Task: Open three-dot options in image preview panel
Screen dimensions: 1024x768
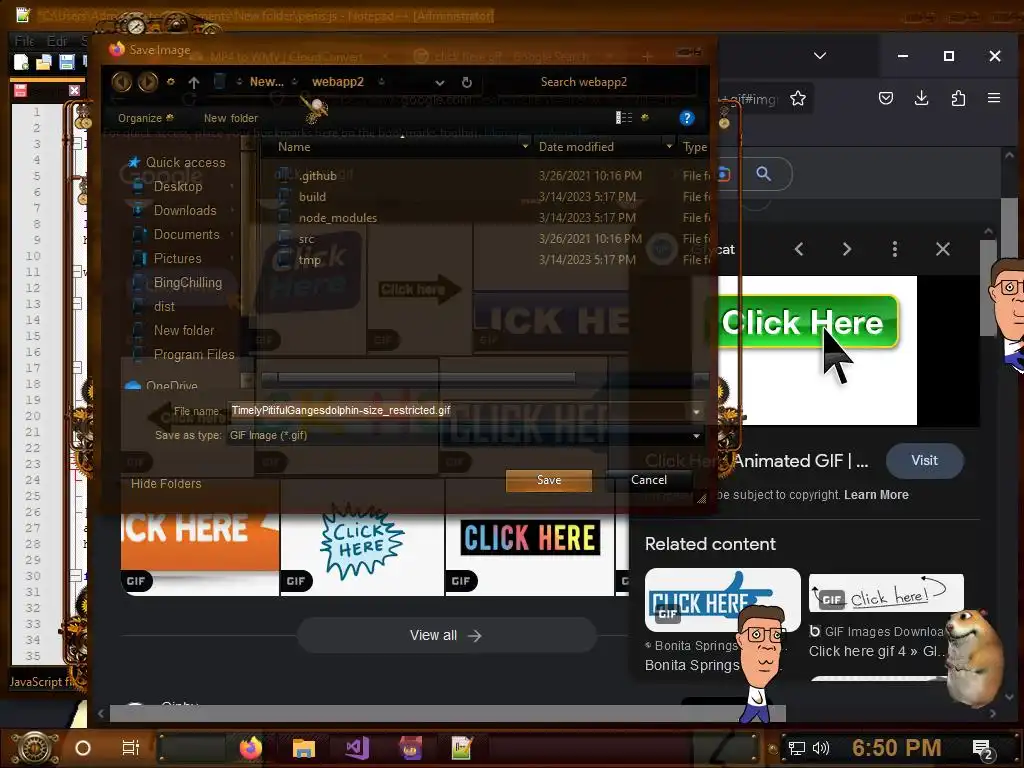Action: click(x=895, y=249)
